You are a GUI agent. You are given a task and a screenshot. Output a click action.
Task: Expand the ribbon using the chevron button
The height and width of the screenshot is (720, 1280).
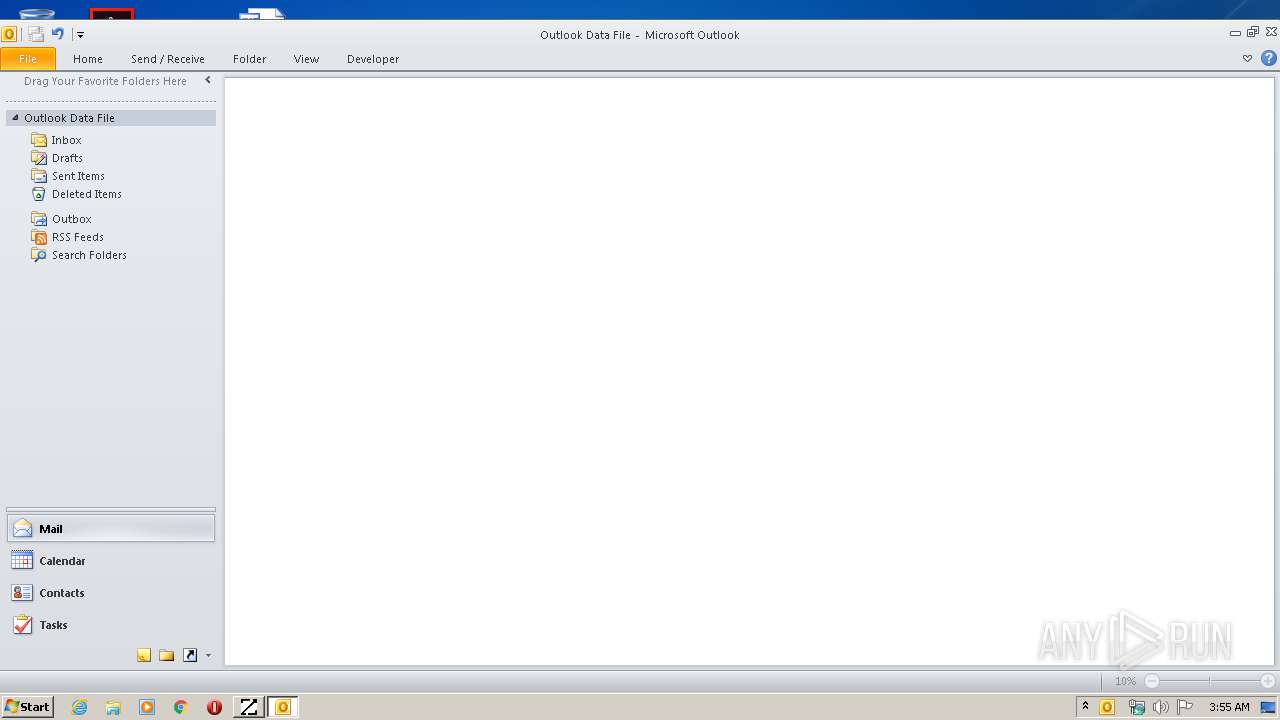point(1247,59)
